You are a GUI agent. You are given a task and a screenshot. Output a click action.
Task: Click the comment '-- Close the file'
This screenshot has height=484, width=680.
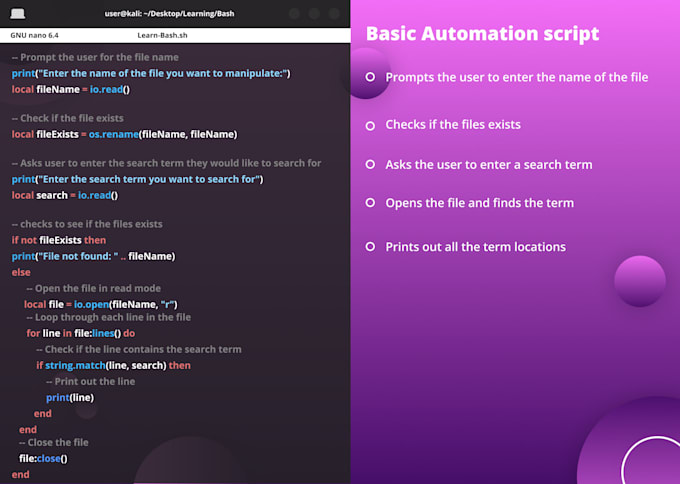click(x=54, y=442)
